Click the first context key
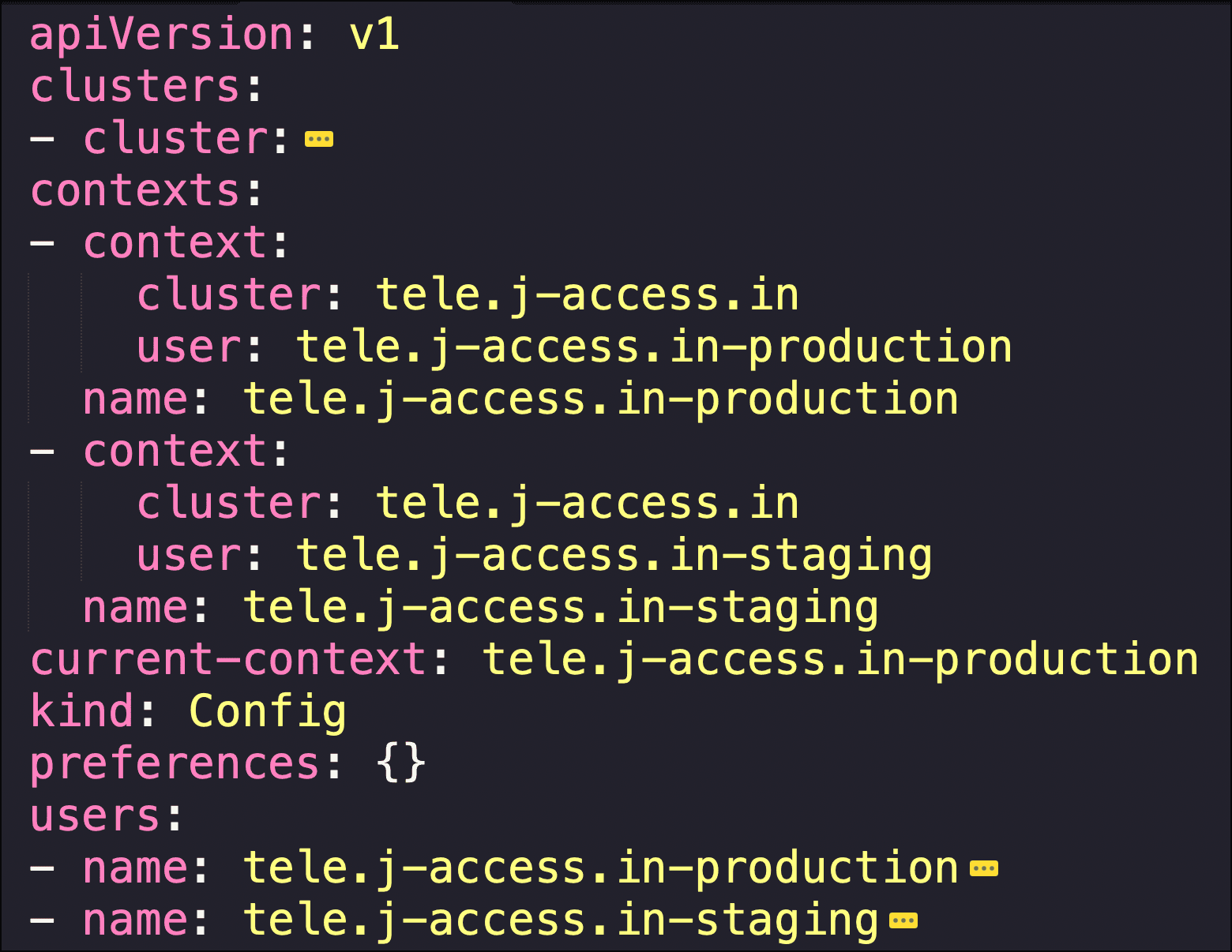 click(175, 243)
